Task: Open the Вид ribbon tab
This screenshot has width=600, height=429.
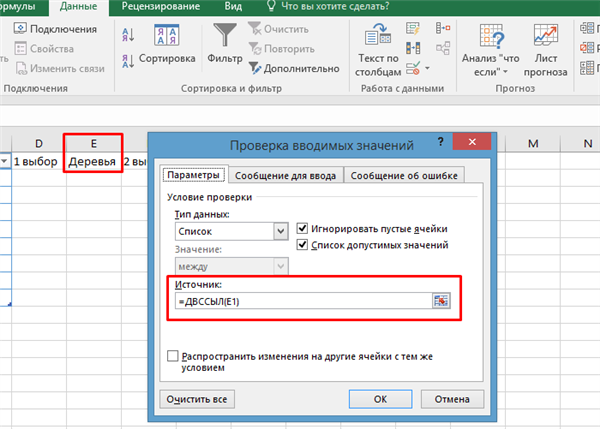Action: (233, 7)
